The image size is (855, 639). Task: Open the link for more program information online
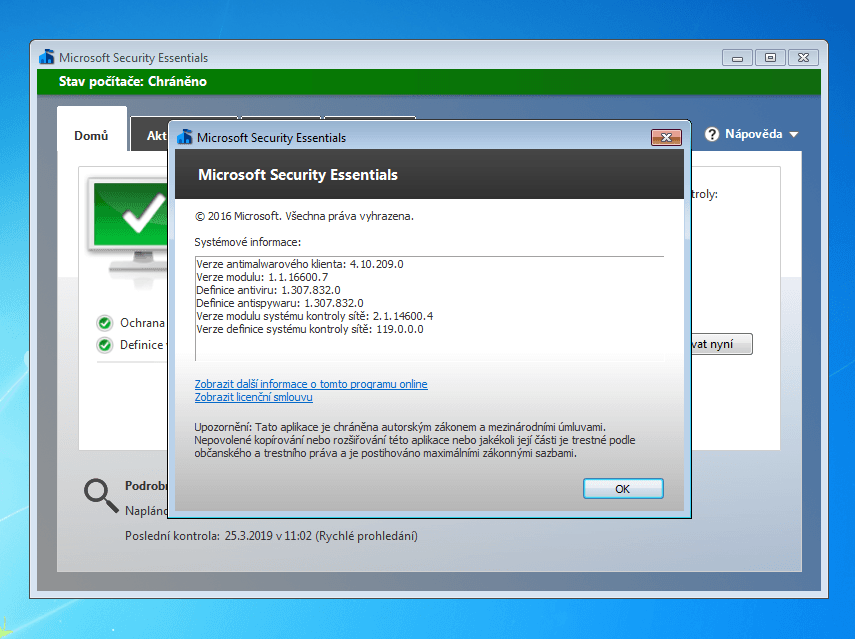[311, 384]
